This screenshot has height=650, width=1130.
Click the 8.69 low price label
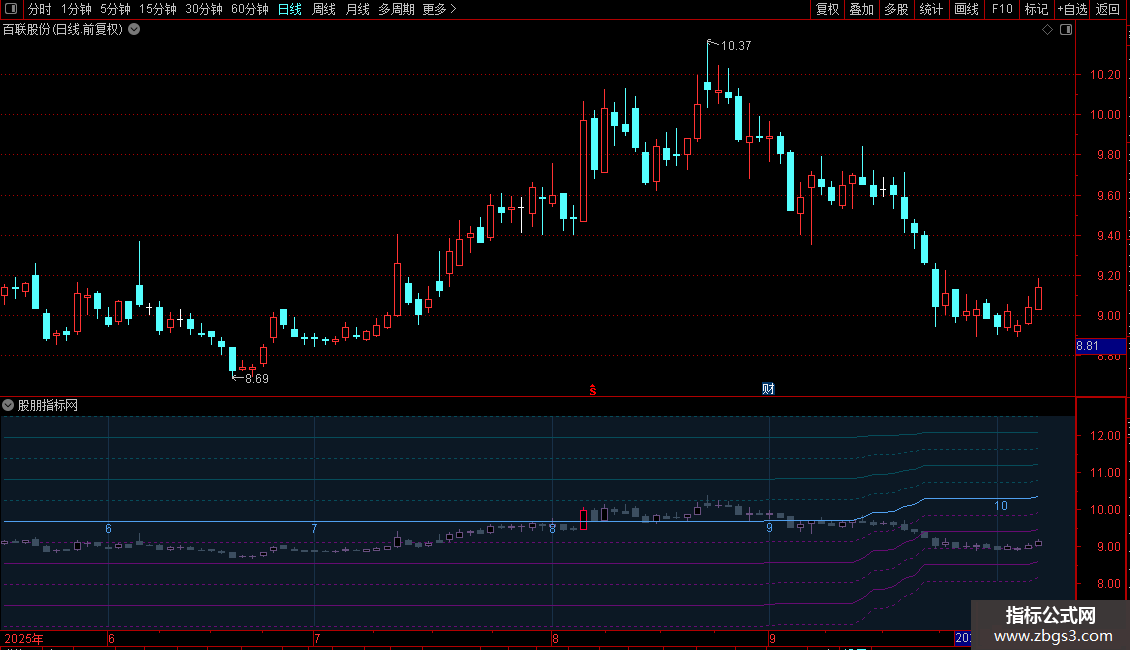pyautogui.click(x=257, y=378)
